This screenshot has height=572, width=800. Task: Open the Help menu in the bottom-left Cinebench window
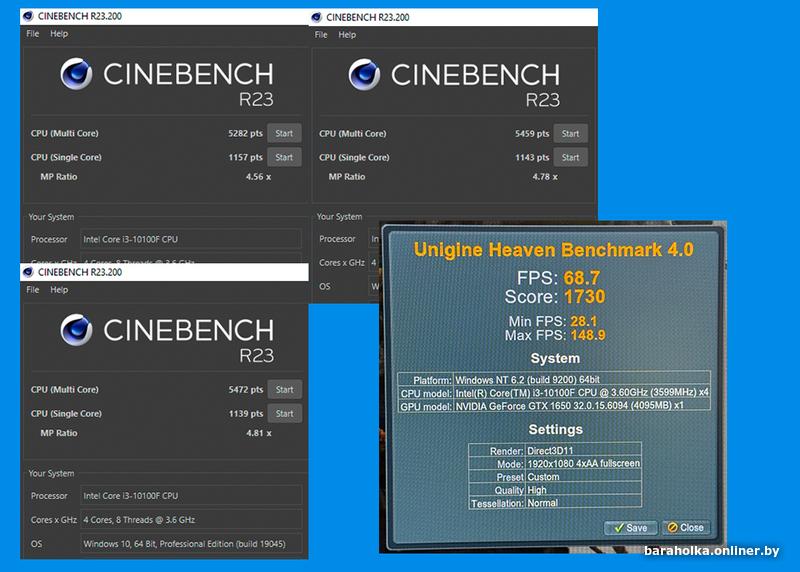(x=59, y=290)
